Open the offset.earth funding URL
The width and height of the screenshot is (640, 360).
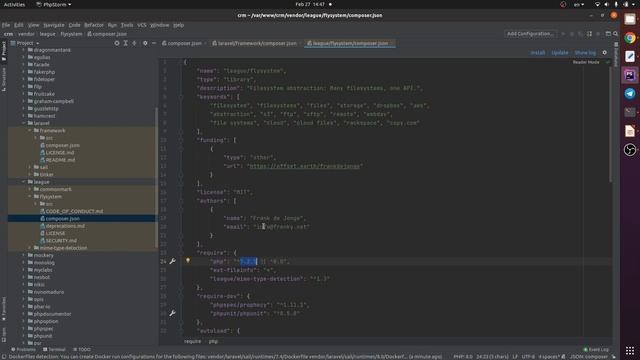click(304, 166)
